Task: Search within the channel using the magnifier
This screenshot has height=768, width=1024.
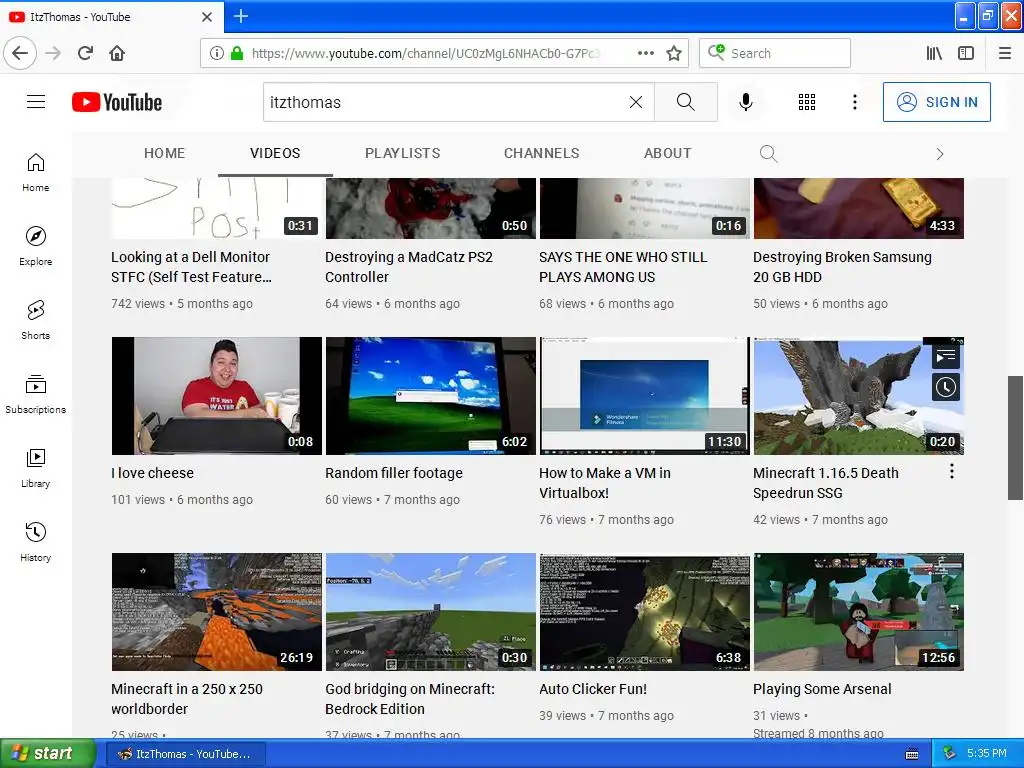Action: point(769,153)
